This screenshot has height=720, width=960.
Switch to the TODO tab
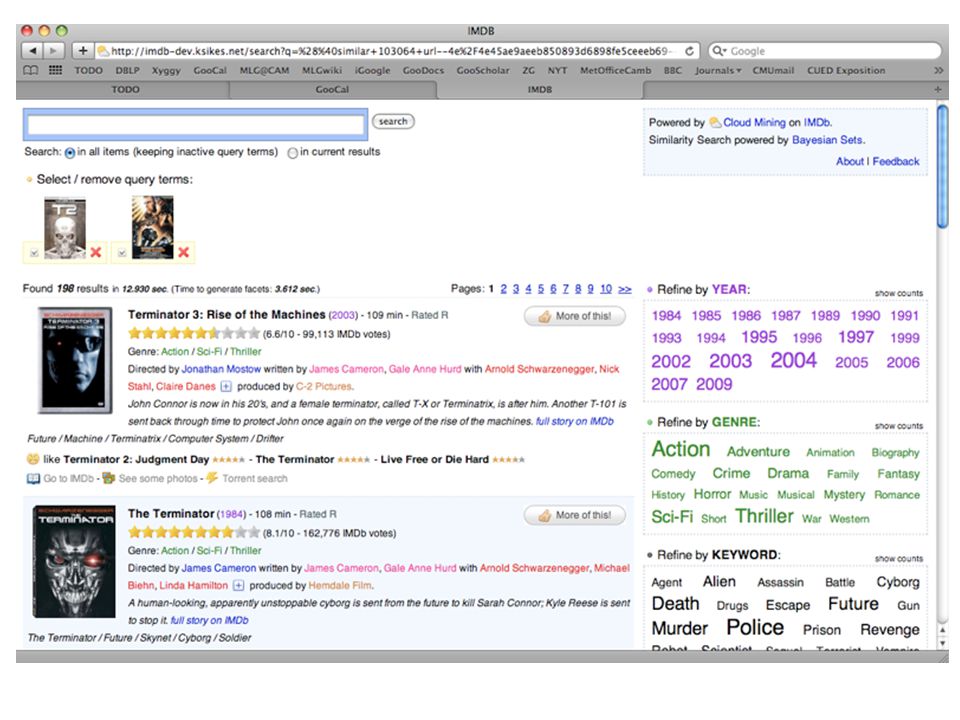(x=125, y=89)
